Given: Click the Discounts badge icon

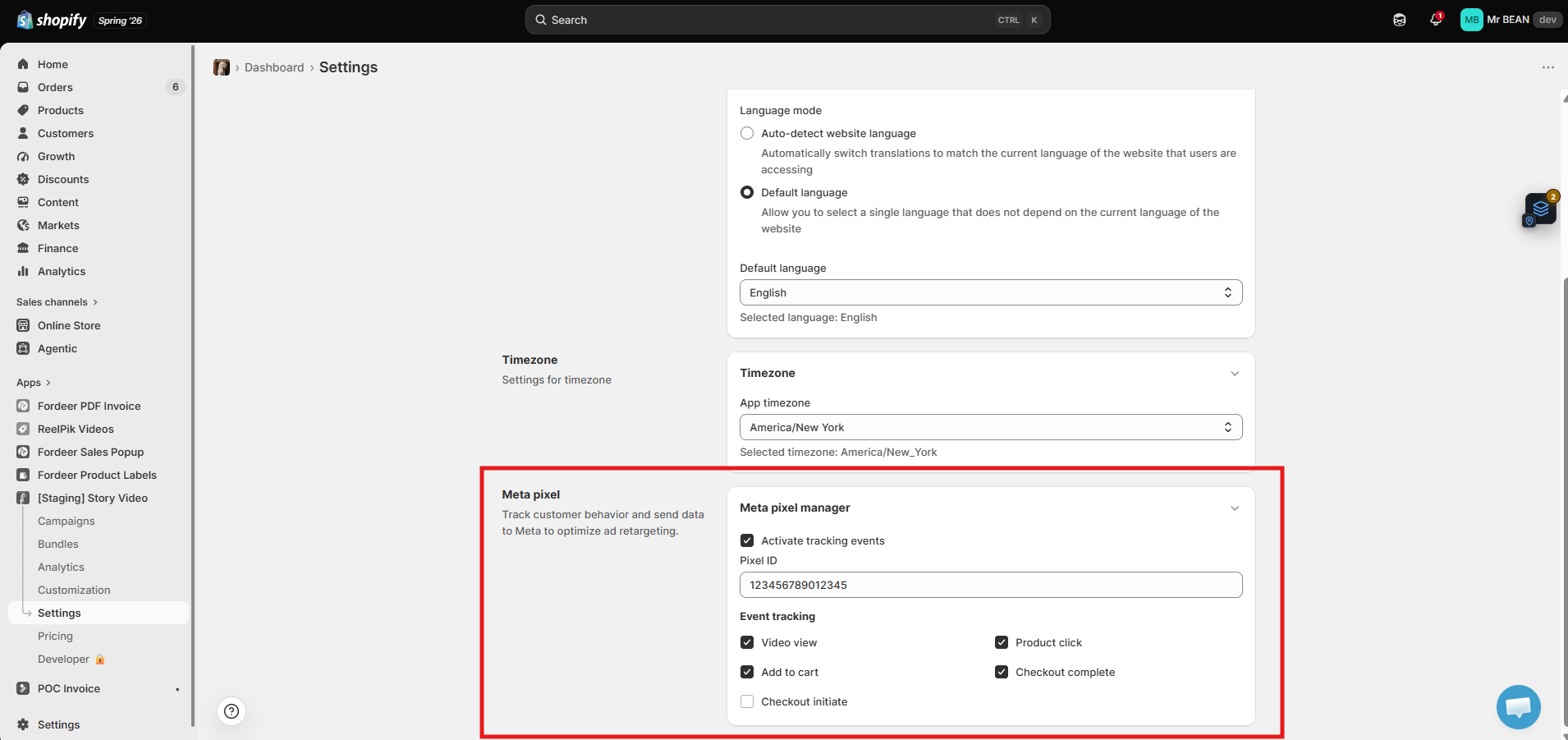Looking at the screenshot, I should click(x=23, y=179).
